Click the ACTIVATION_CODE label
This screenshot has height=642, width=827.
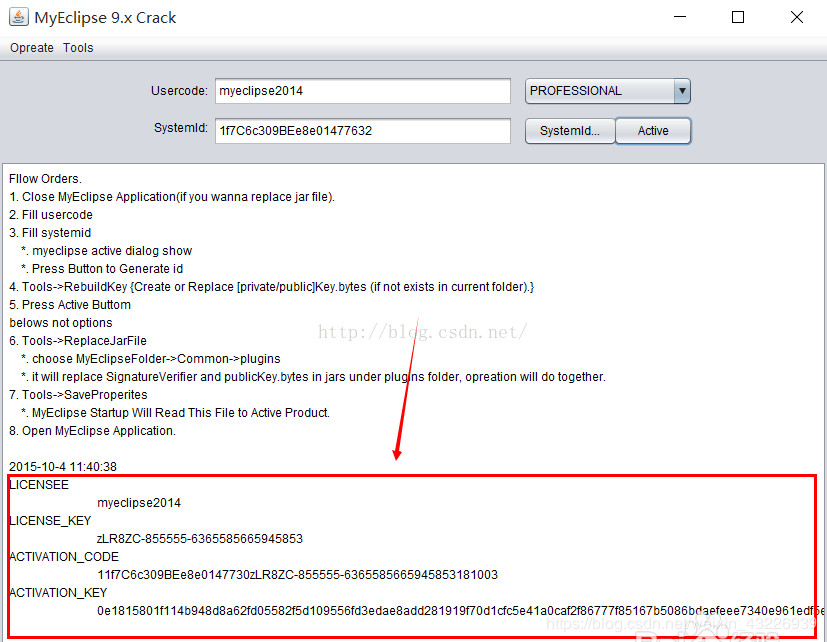[64, 557]
